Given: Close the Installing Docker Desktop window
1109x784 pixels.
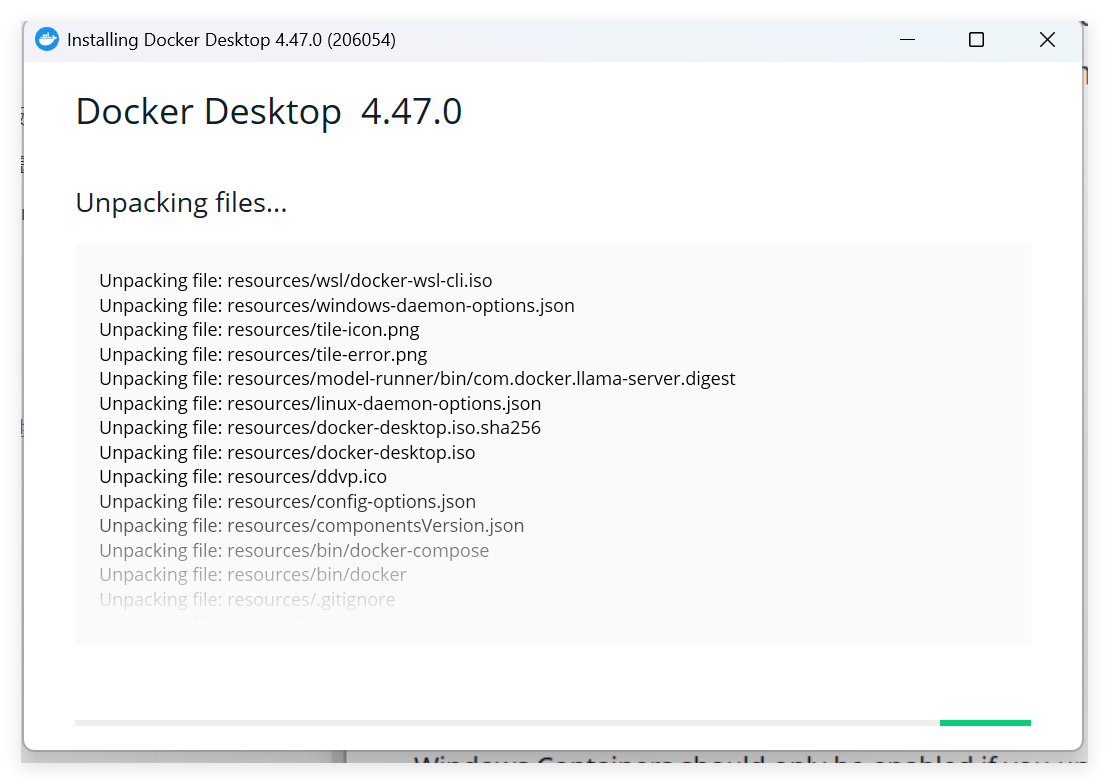Looking at the screenshot, I should pyautogui.click(x=1047, y=40).
